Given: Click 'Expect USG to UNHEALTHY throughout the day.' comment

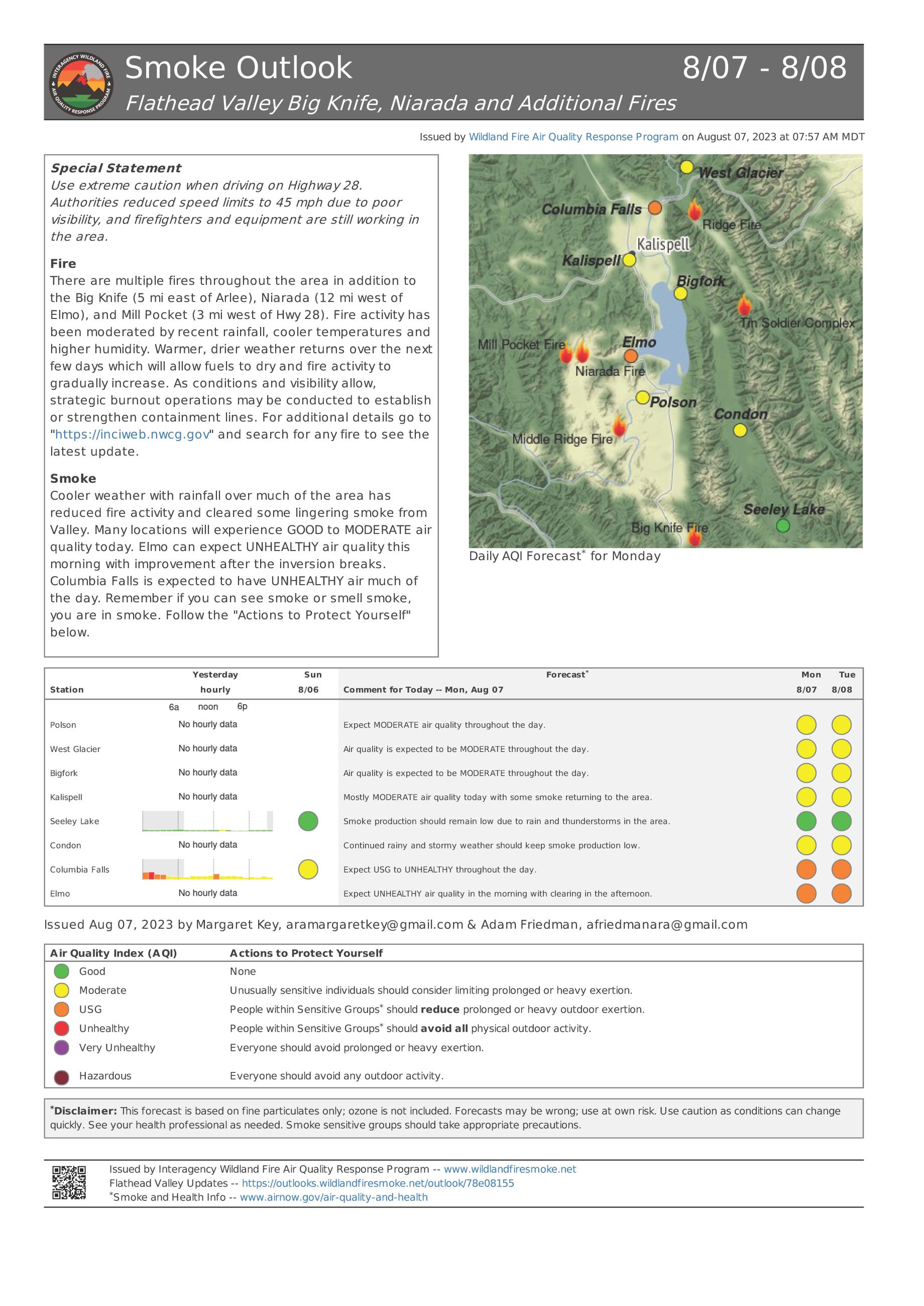Looking at the screenshot, I should [x=440, y=869].
